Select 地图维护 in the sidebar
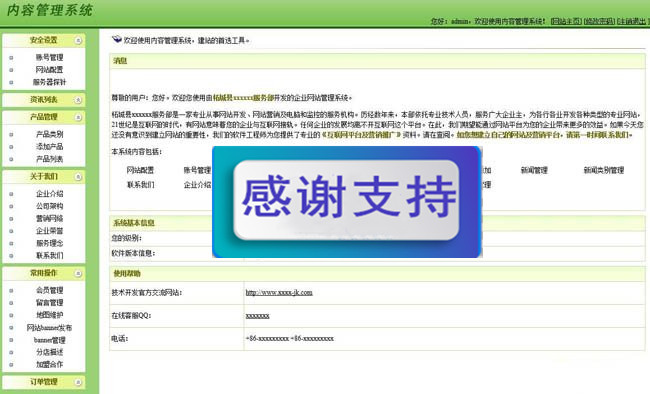The width and height of the screenshot is (650, 394). (x=49, y=315)
